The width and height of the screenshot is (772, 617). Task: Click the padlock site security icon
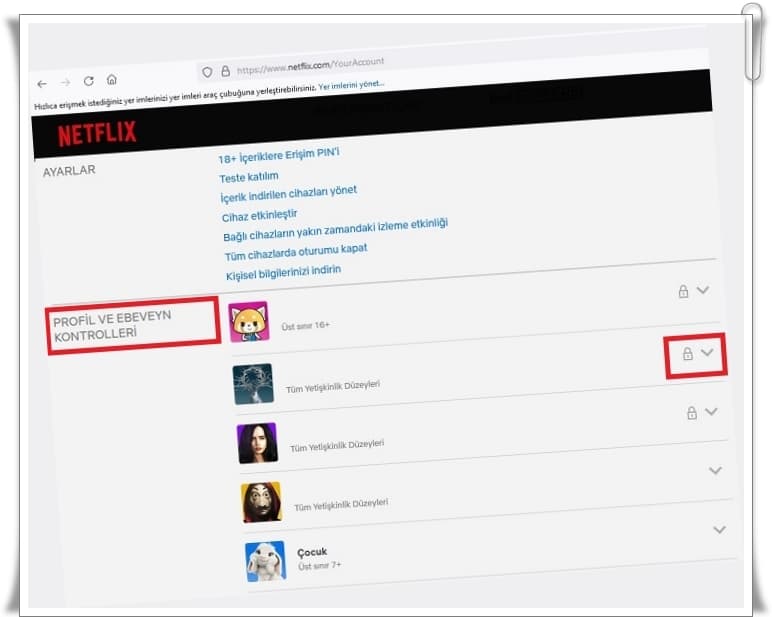coord(225,71)
